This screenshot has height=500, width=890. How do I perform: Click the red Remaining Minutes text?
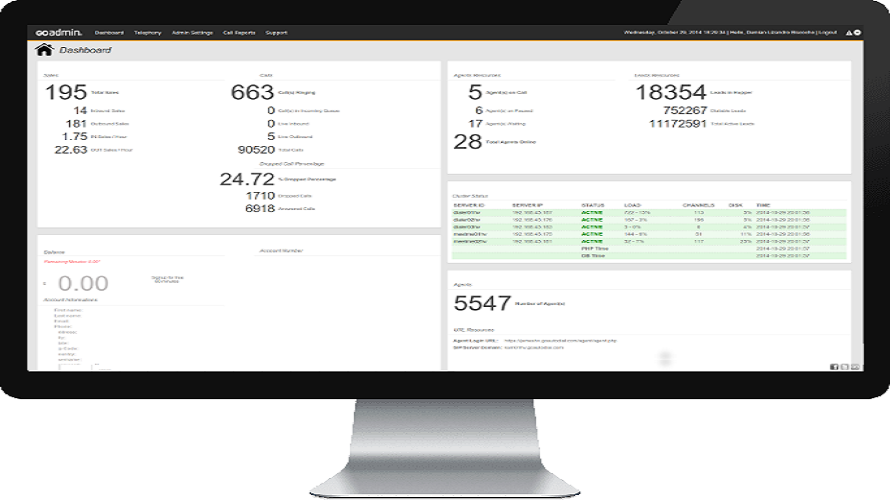point(72,262)
